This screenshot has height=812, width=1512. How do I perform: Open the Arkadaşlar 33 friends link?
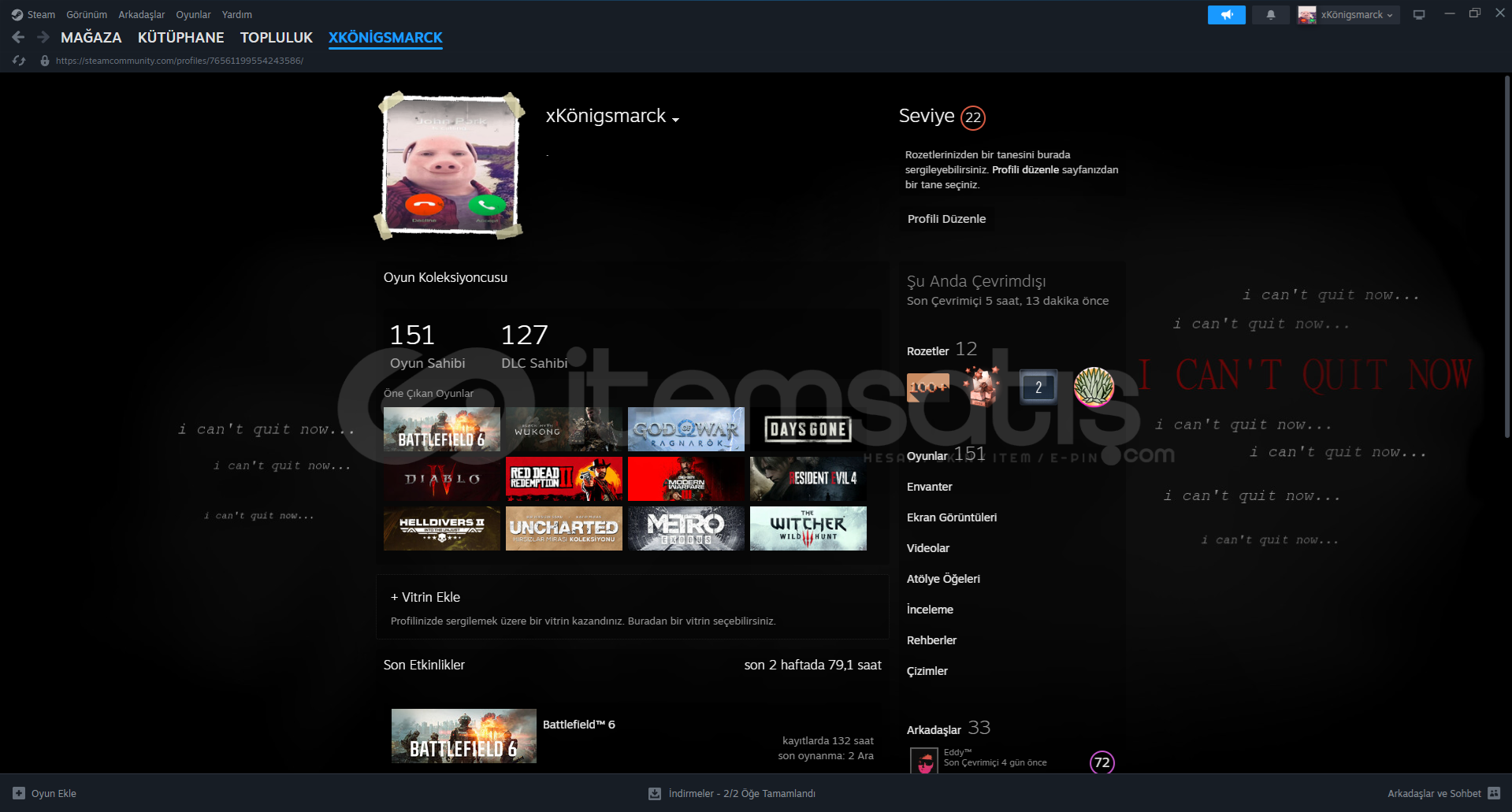pos(949,729)
